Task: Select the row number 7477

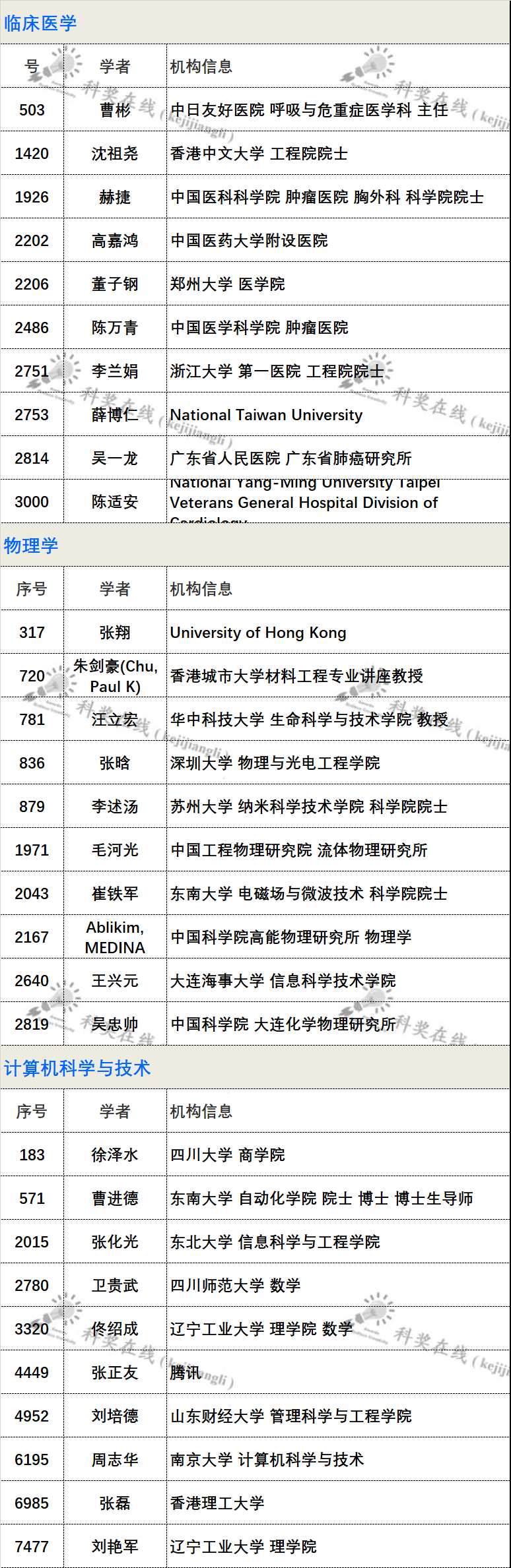Action: [32, 1547]
